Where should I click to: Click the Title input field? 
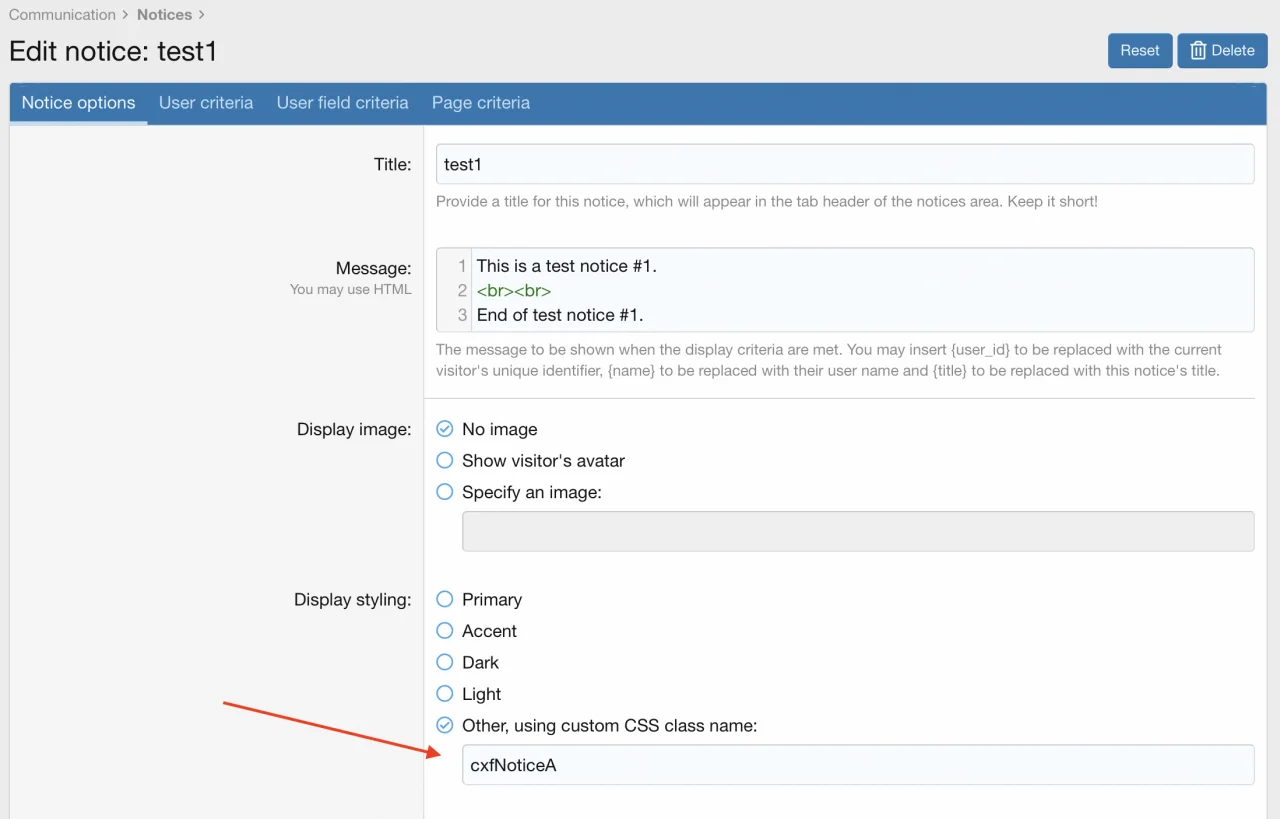coord(845,164)
